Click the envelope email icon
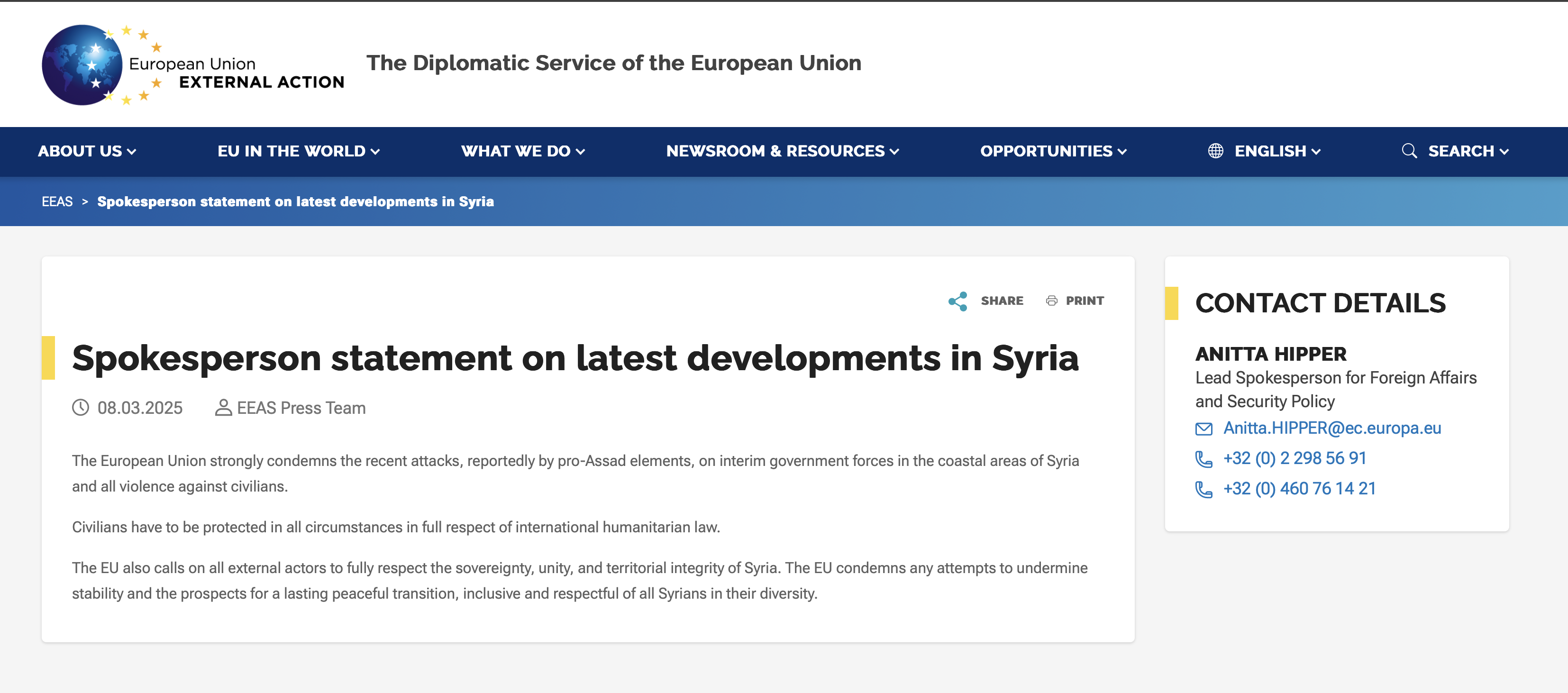 (x=1203, y=429)
